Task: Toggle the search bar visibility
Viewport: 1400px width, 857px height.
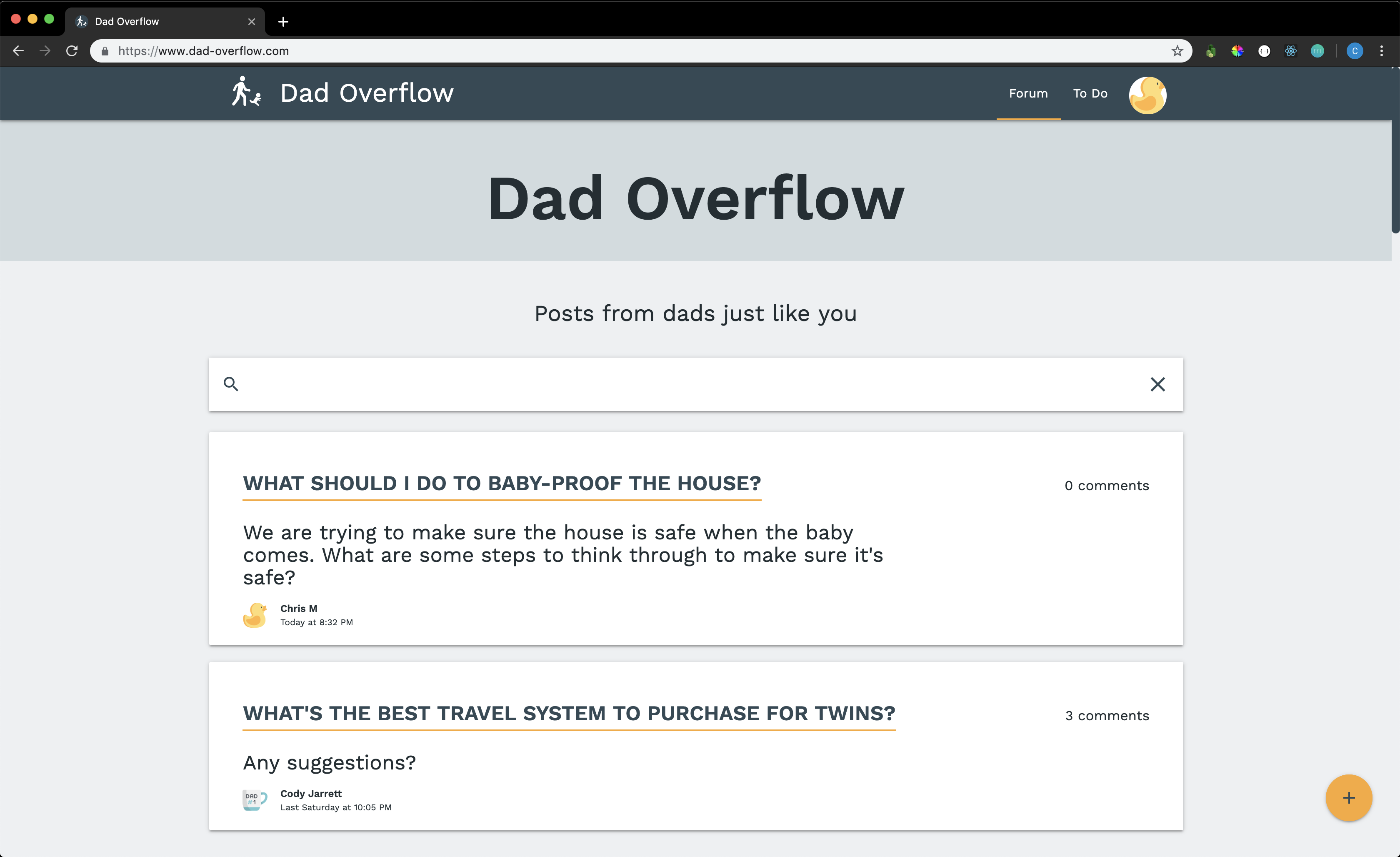Action: click(1157, 384)
